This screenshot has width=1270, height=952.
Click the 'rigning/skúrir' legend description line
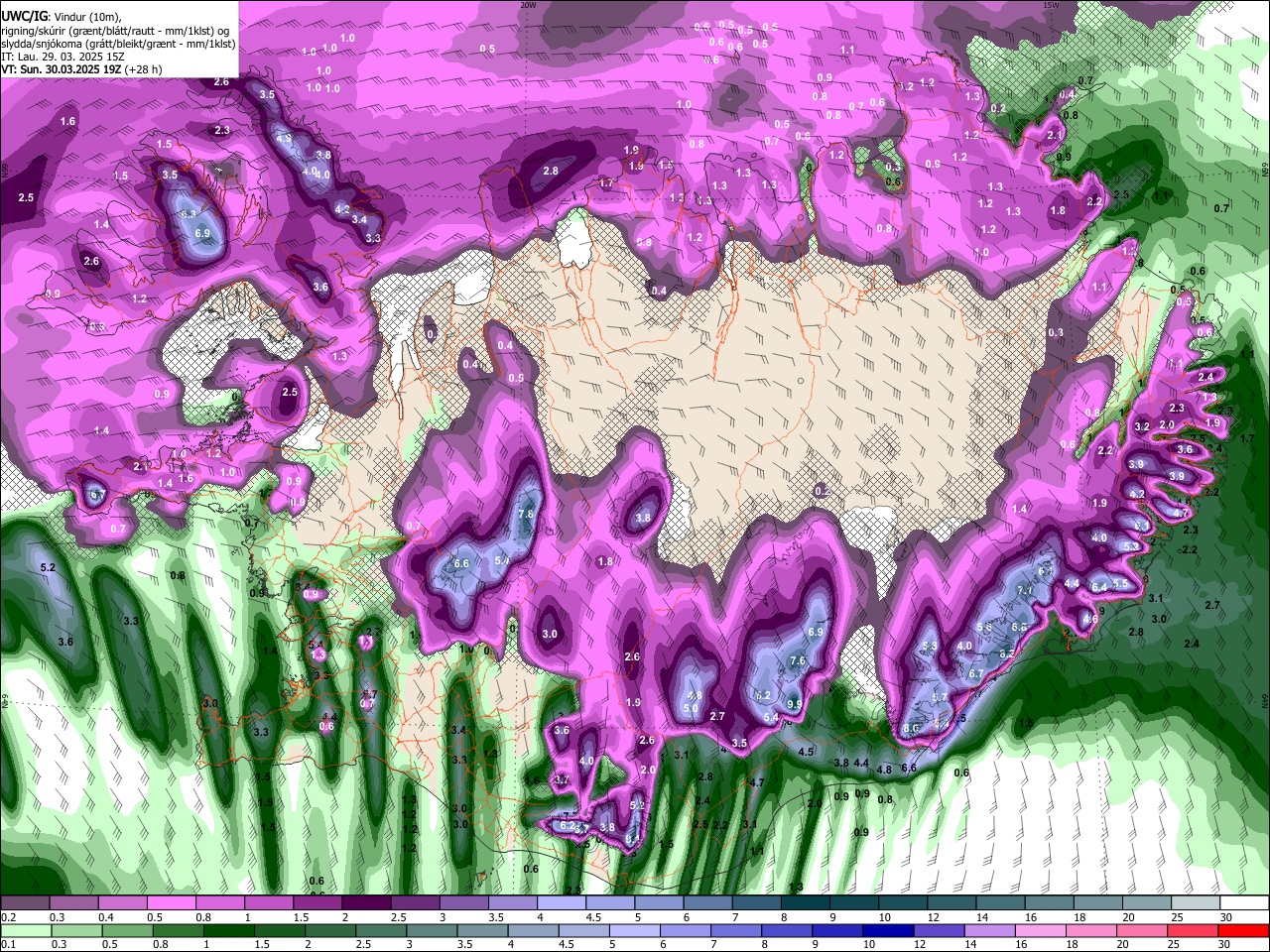click(x=115, y=31)
